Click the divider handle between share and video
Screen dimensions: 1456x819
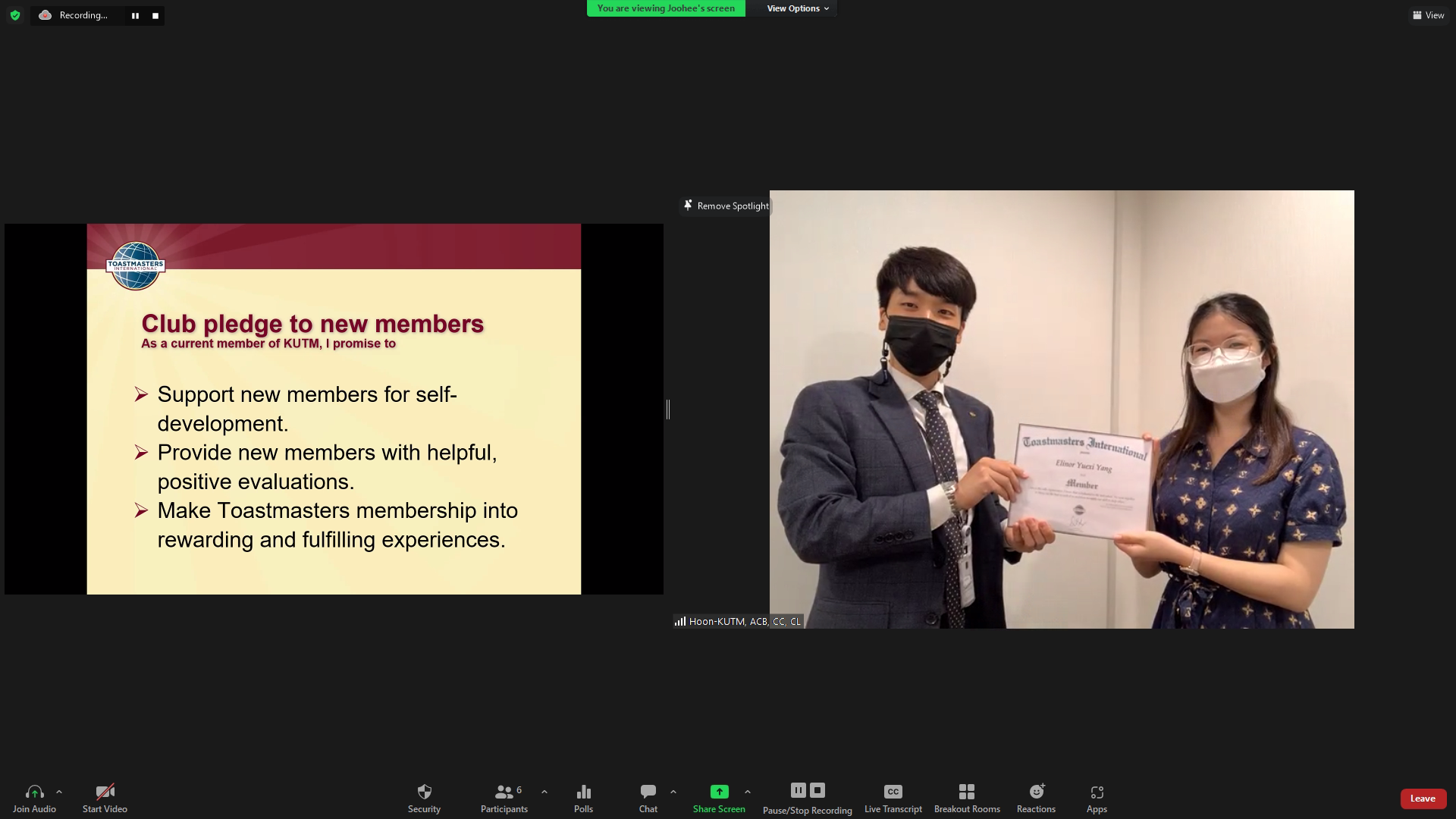pos(668,409)
